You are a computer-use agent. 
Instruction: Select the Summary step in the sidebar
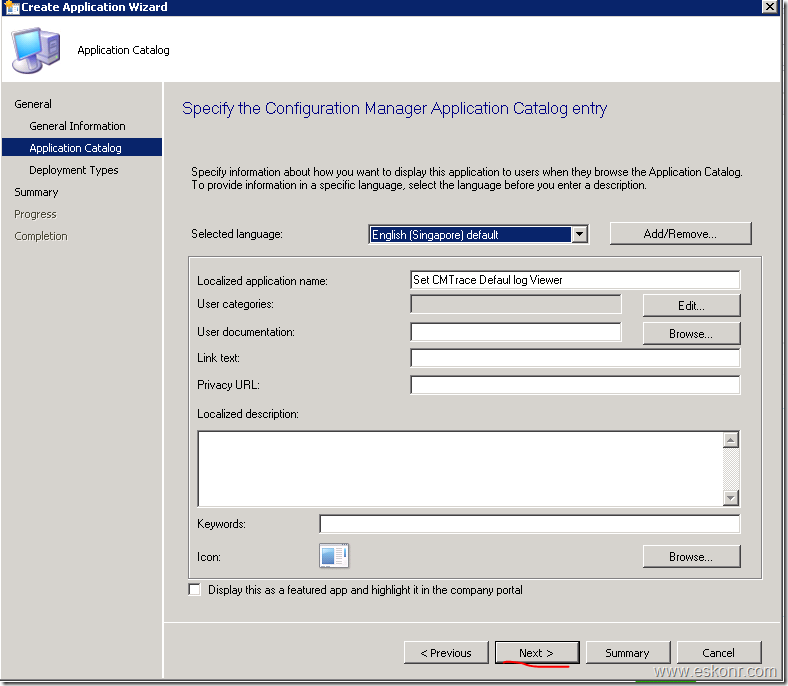36,192
